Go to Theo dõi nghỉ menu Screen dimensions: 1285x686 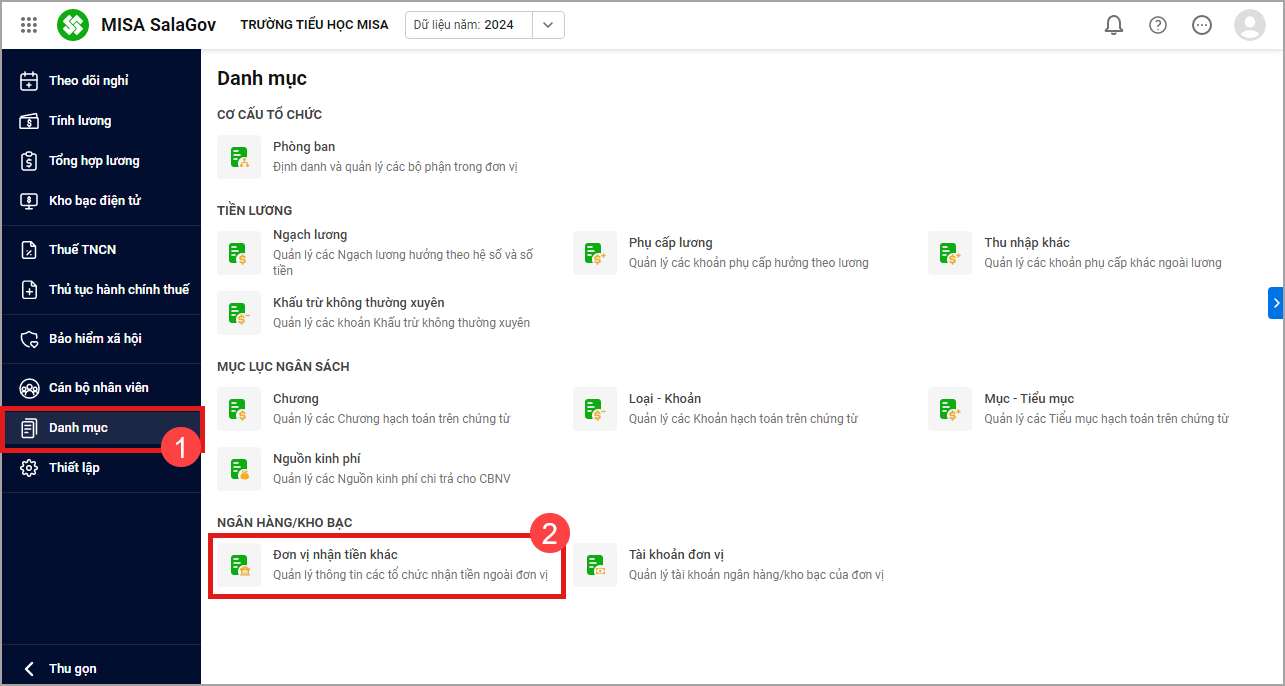(x=89, y=81)
